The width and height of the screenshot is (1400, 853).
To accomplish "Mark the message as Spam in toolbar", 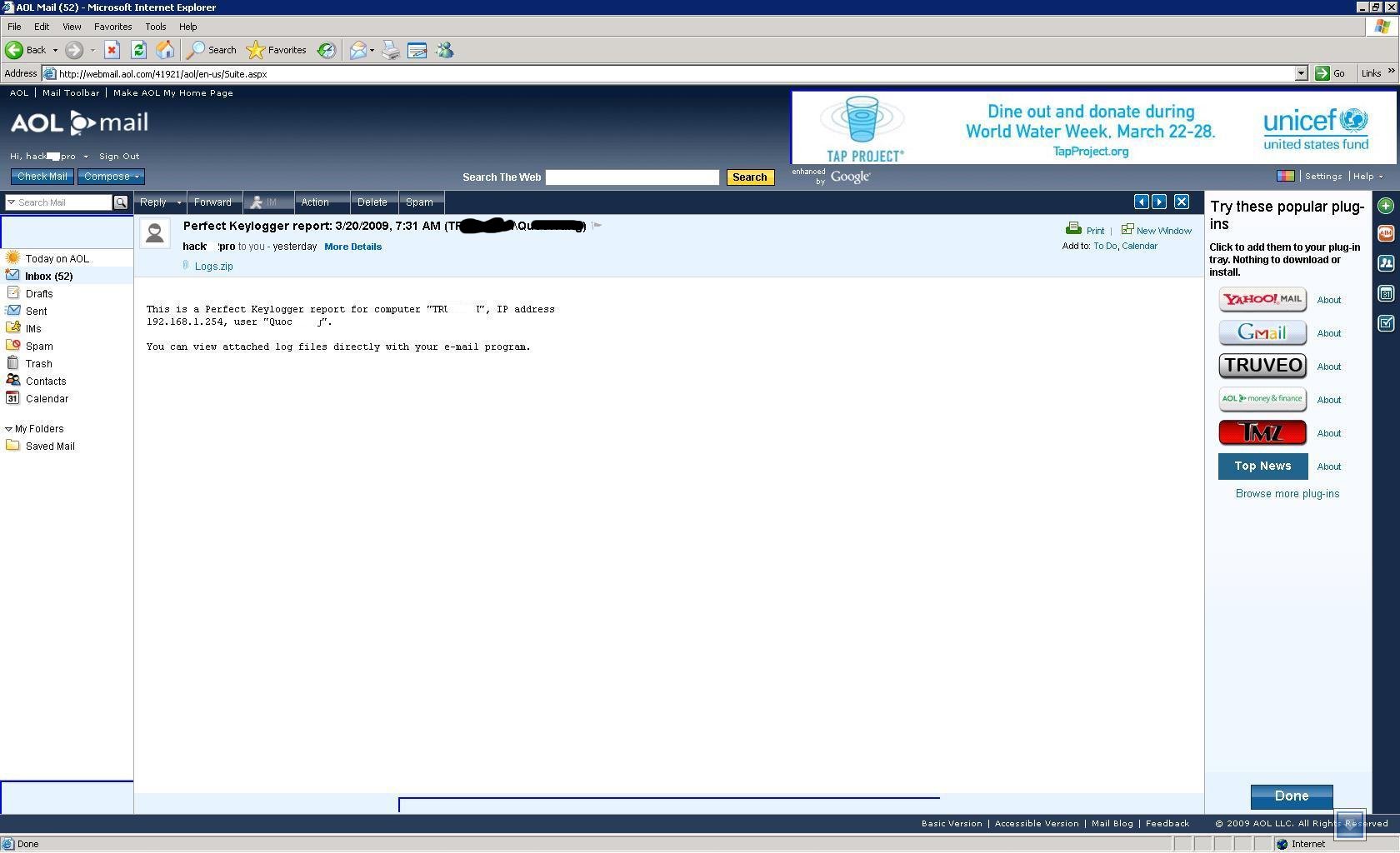I will pyautogui.click(x=419, y=202).
